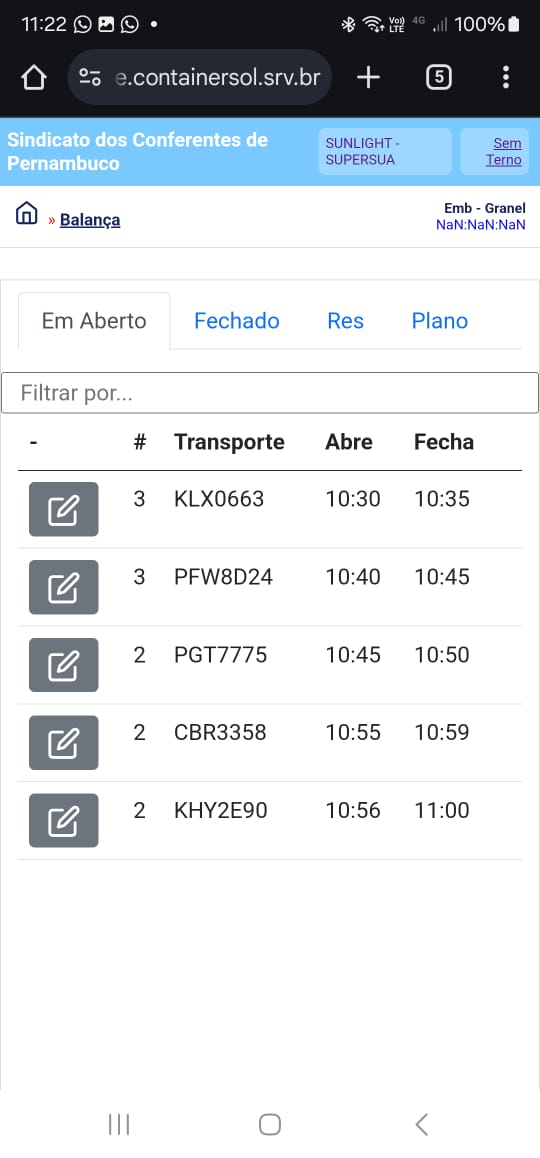Open edit icon for transport PFW8D24
The width and height of the screenshot is (540, 1158).
click(64, 587)
